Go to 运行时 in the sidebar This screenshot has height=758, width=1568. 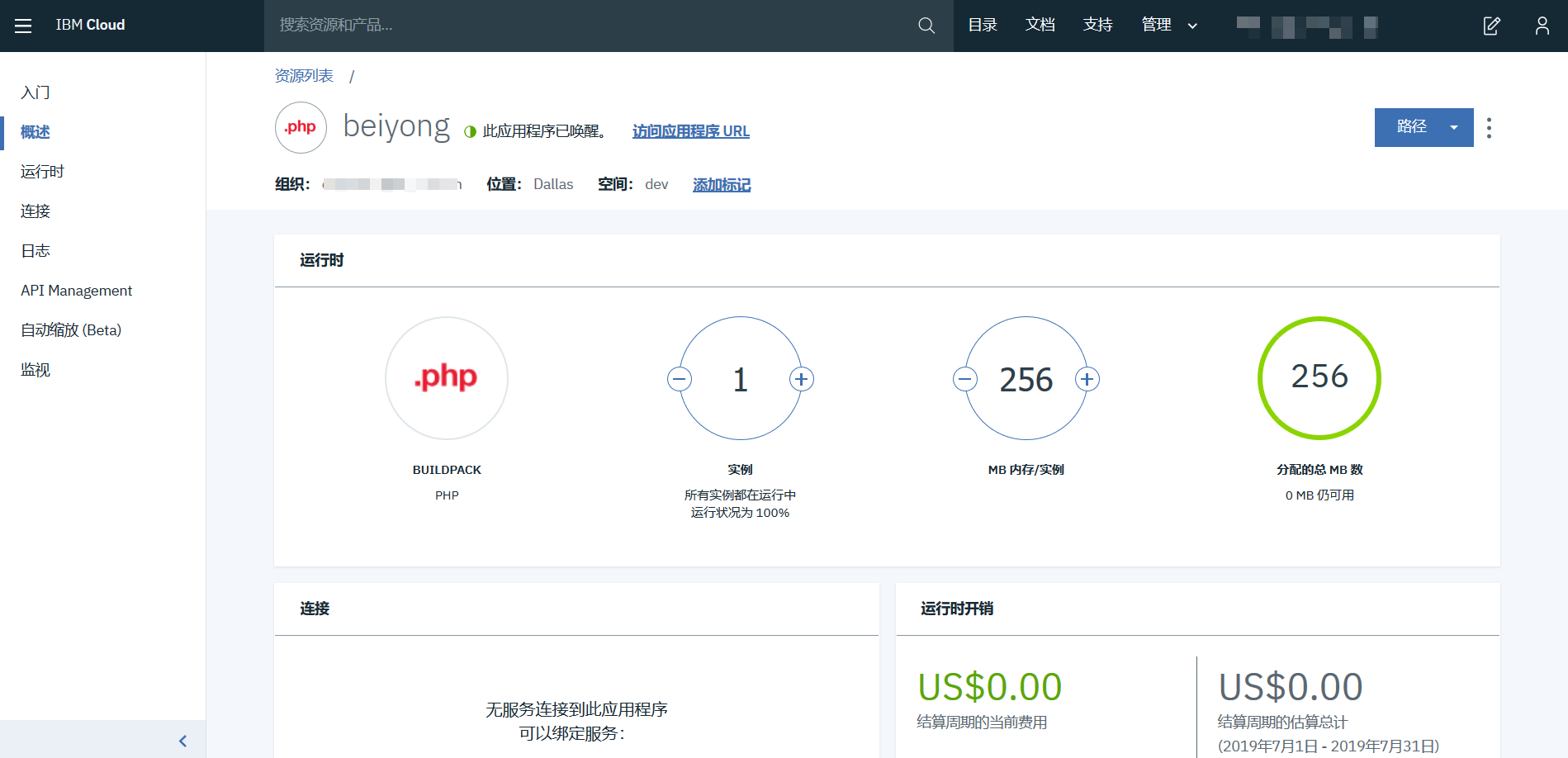42,172
